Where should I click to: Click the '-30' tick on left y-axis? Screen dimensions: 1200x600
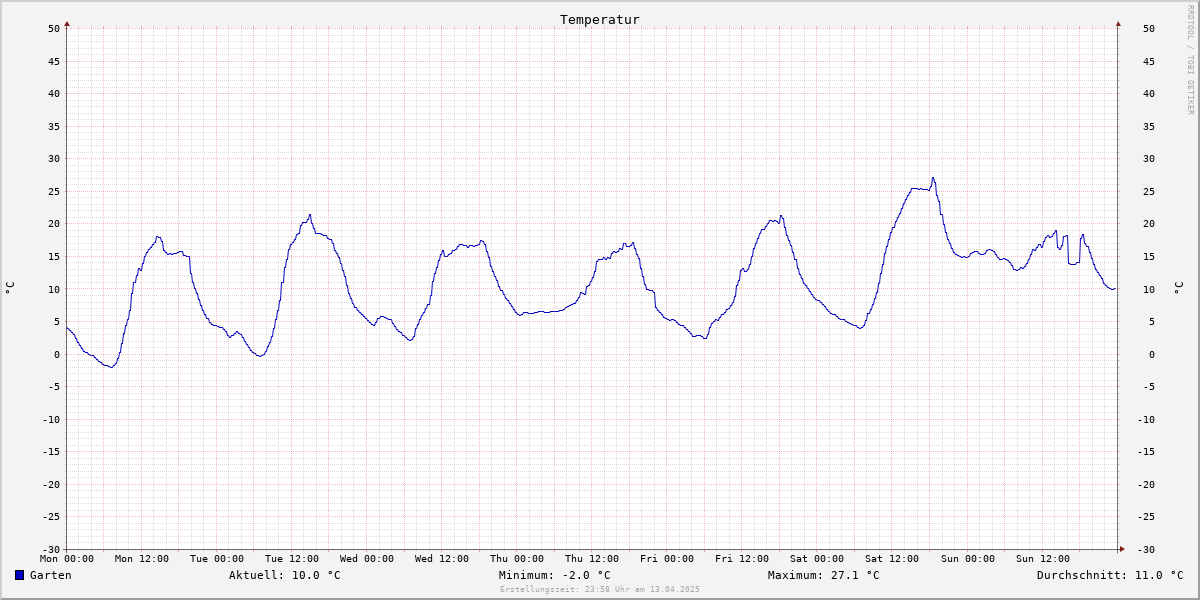(x=51, y=549)
